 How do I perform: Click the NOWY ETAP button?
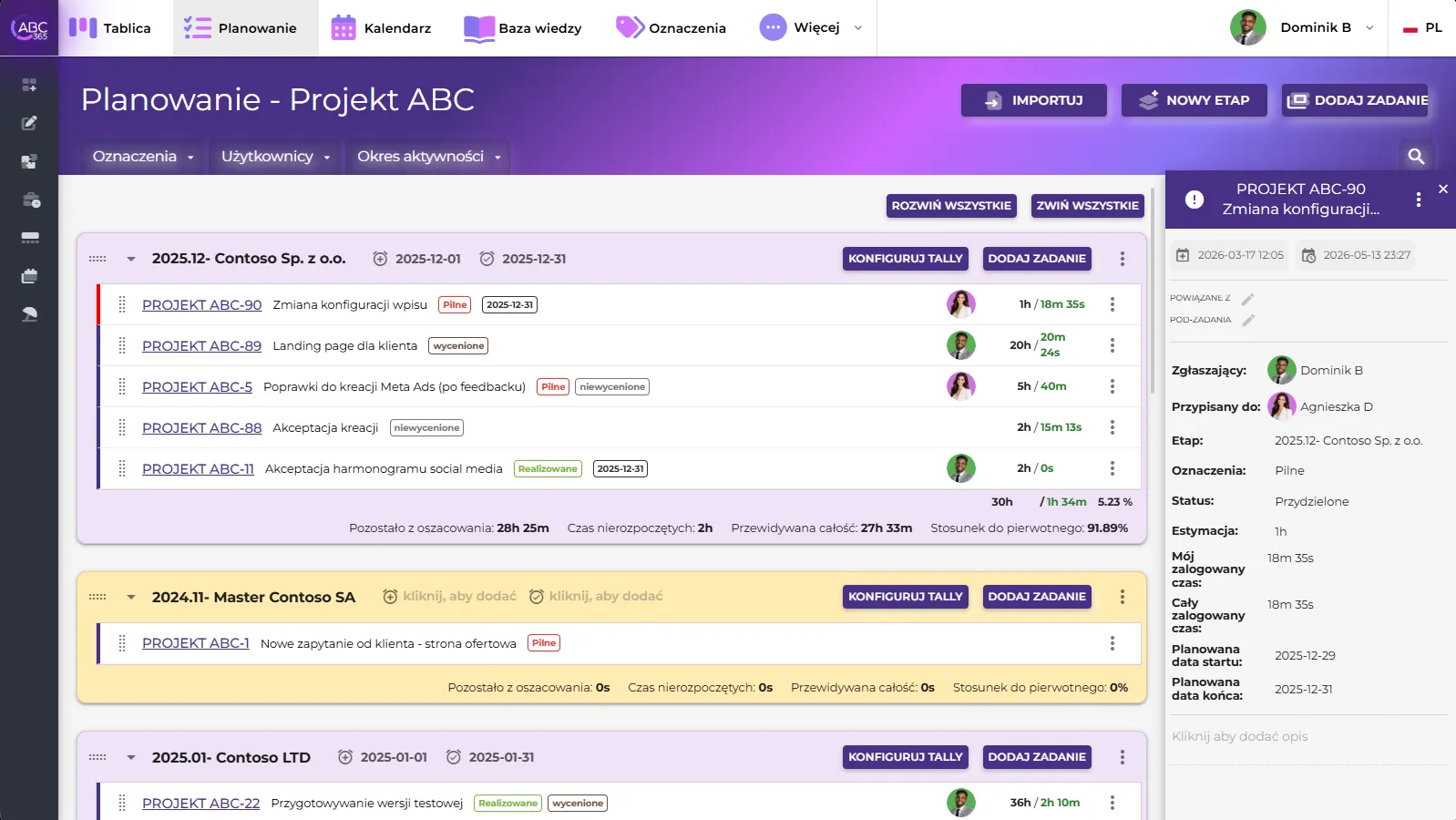1195,100
